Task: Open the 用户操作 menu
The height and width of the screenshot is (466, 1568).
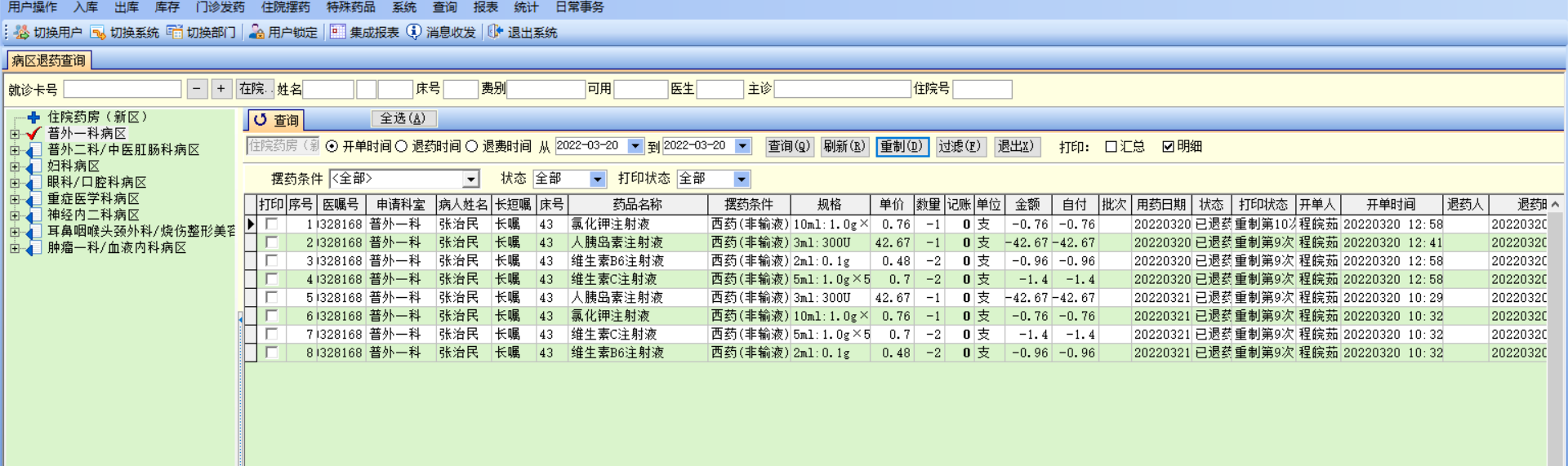Action: click(x=33, y=7)
